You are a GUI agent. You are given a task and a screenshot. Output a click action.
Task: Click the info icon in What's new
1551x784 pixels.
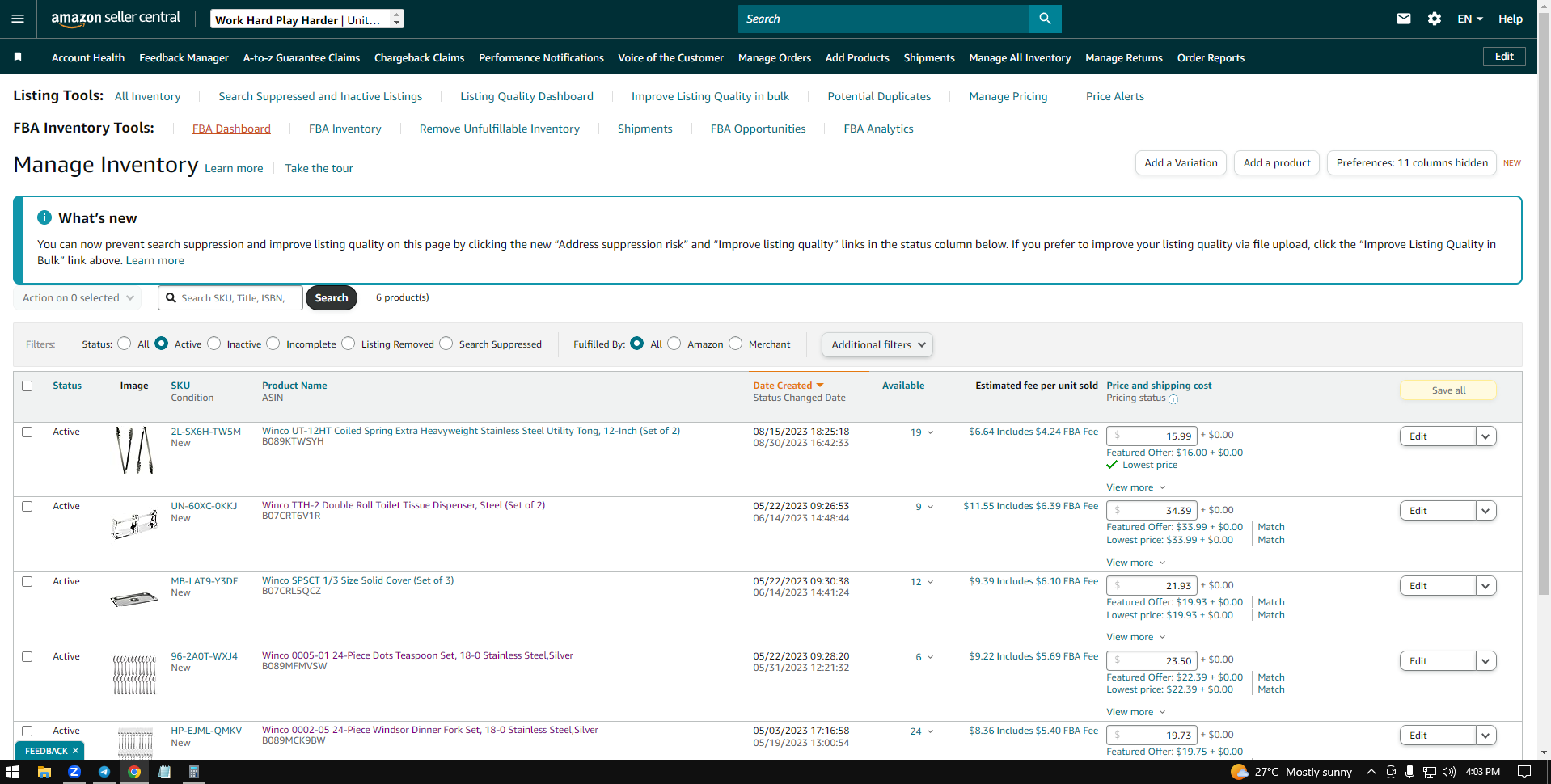pyautogui.click(x=44, y=217)
